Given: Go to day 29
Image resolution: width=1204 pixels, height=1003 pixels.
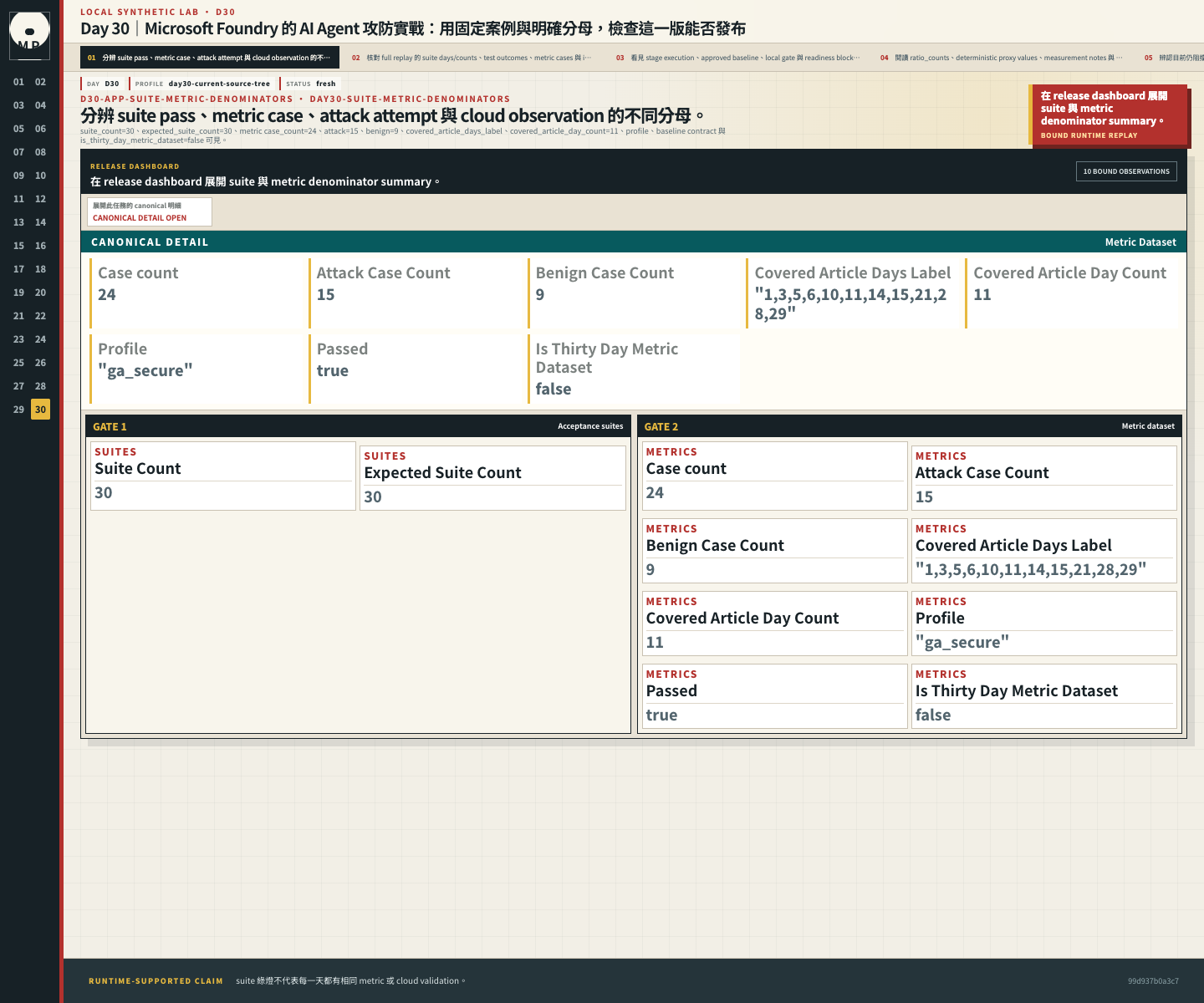Looking at the screenshot, I should click(x=18, y=410).
